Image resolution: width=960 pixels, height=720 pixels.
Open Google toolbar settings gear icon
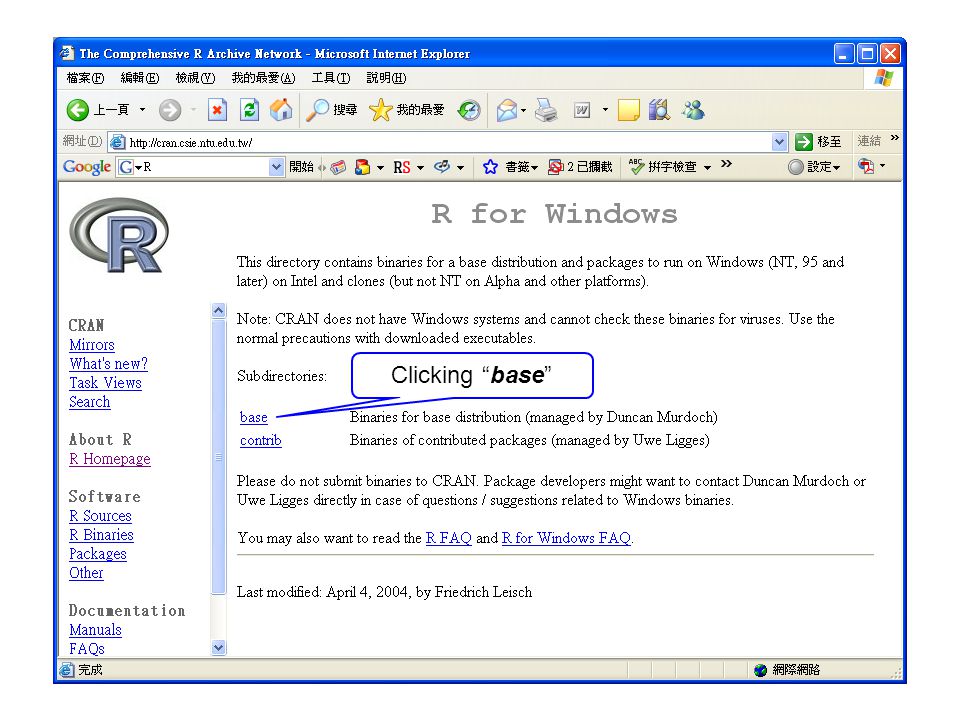click(x=795, y=167)
